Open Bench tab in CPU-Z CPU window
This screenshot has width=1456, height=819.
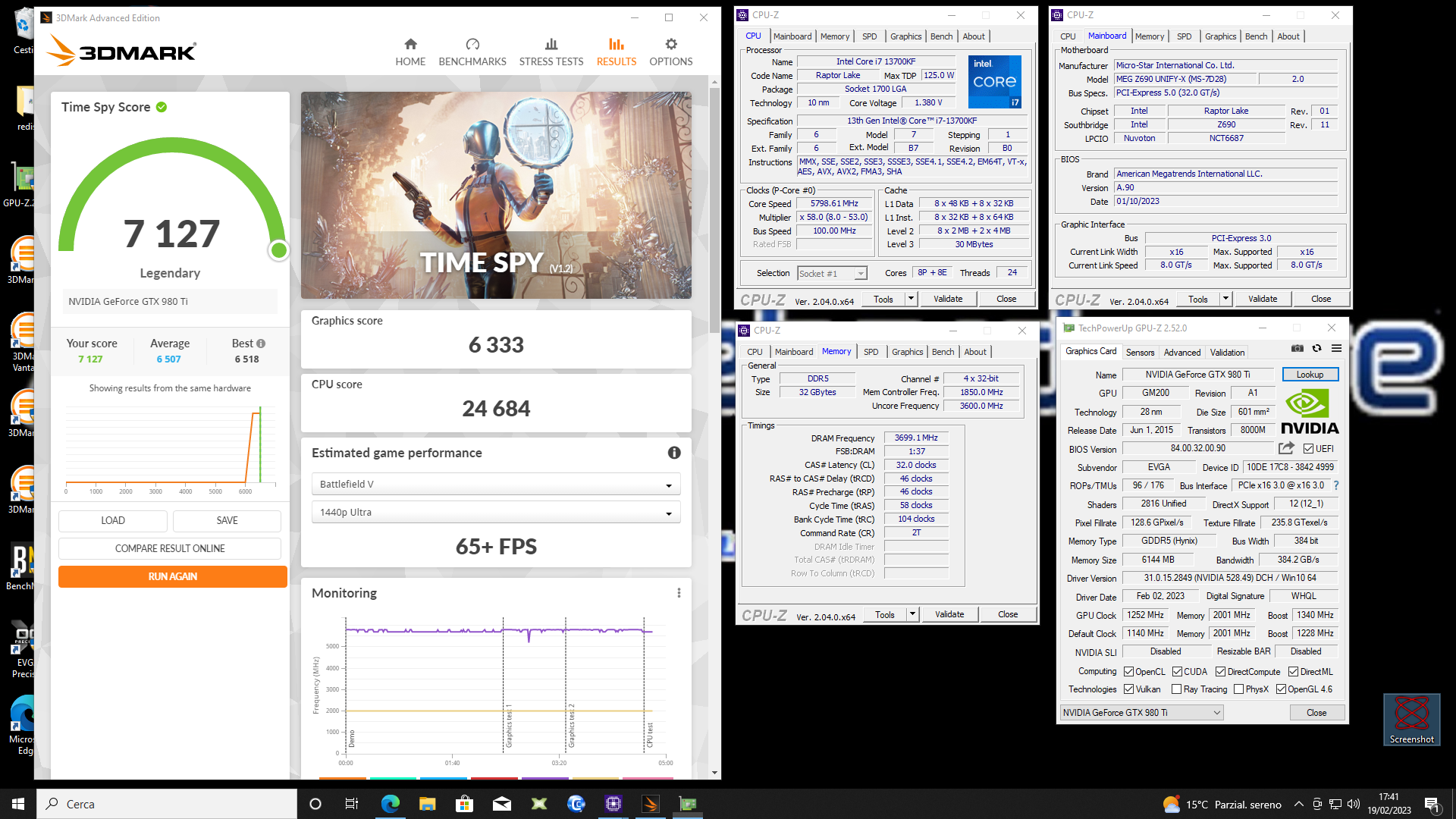coord(941,36)
